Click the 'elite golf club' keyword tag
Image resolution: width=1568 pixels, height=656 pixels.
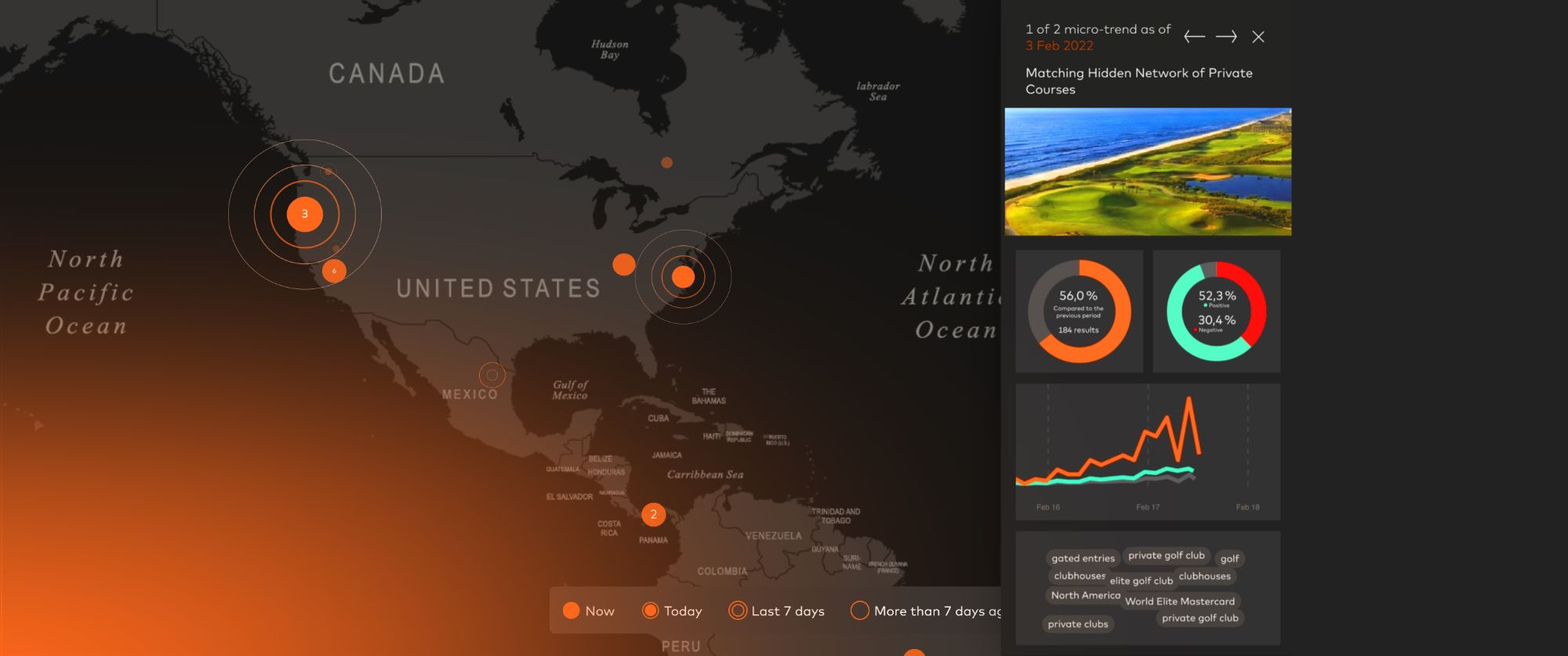(1141, 581)
